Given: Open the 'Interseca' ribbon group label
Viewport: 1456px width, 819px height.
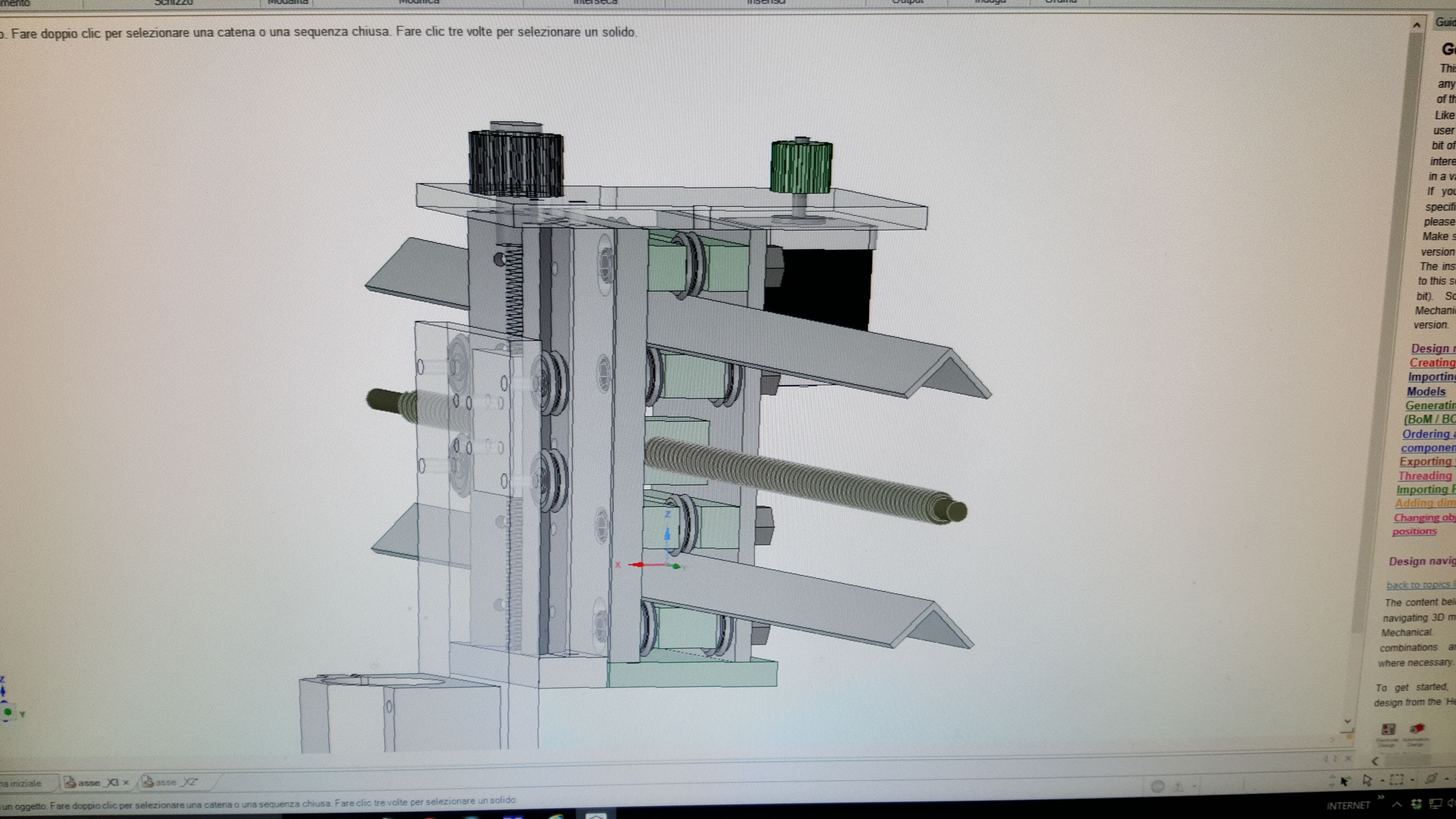Looking at the screenshot, I should tap(595, 2).
